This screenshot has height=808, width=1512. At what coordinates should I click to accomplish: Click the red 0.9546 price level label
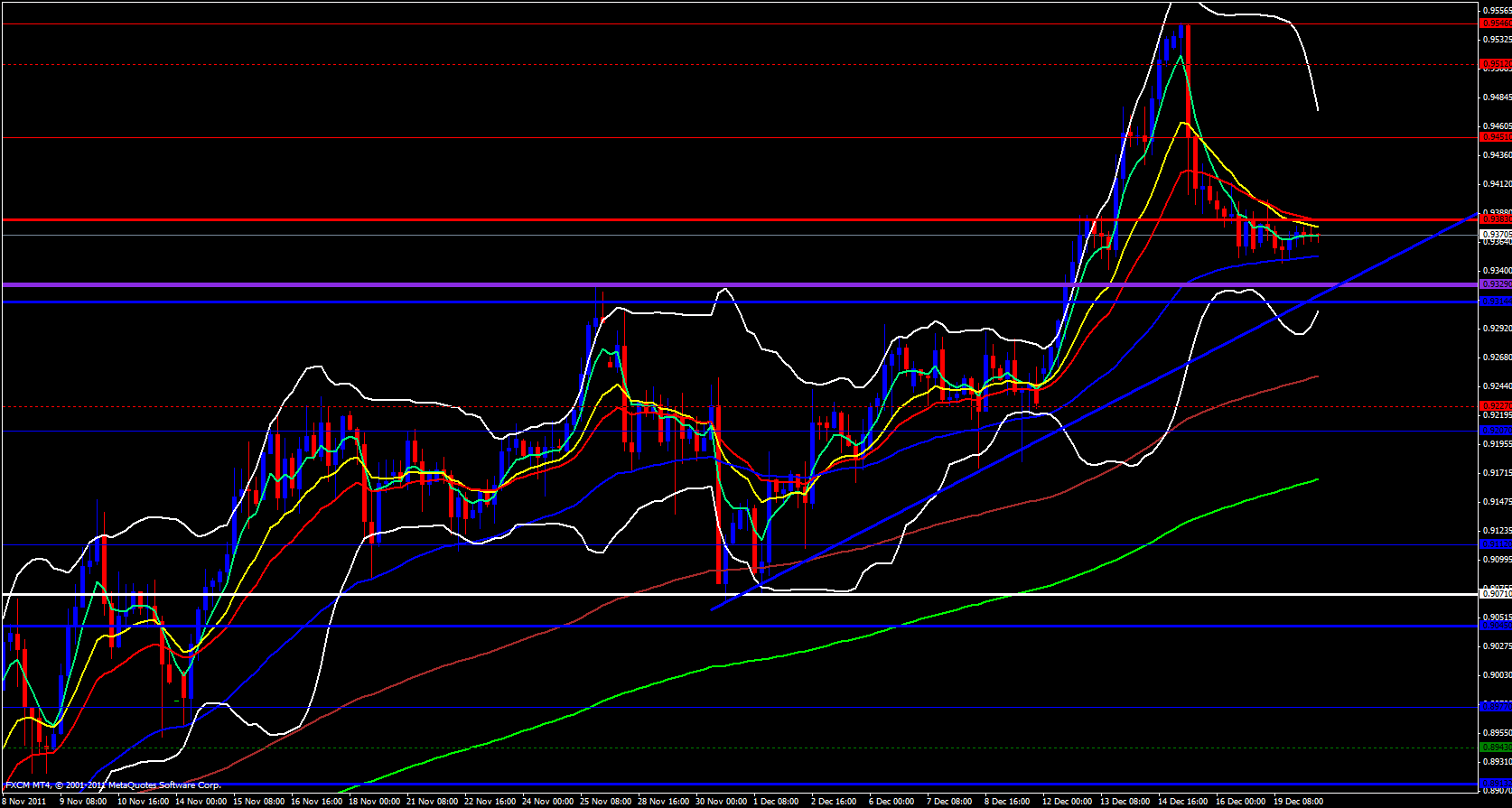tap(1496, 23)
